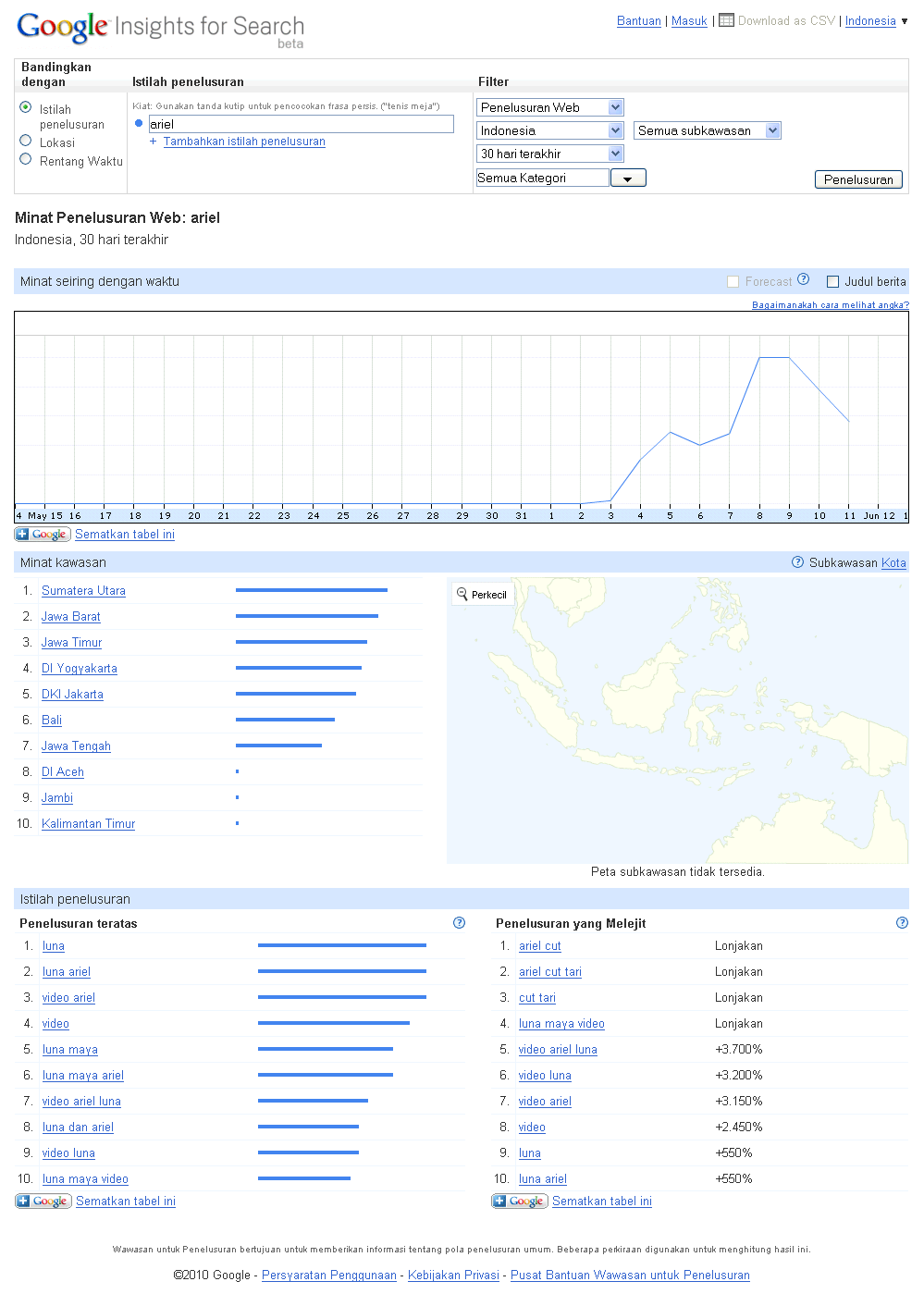Click Sematkan tabel ini under Penelusuran yang Melejit
The image size is (924, 1294).
[x=602, y=1202]
